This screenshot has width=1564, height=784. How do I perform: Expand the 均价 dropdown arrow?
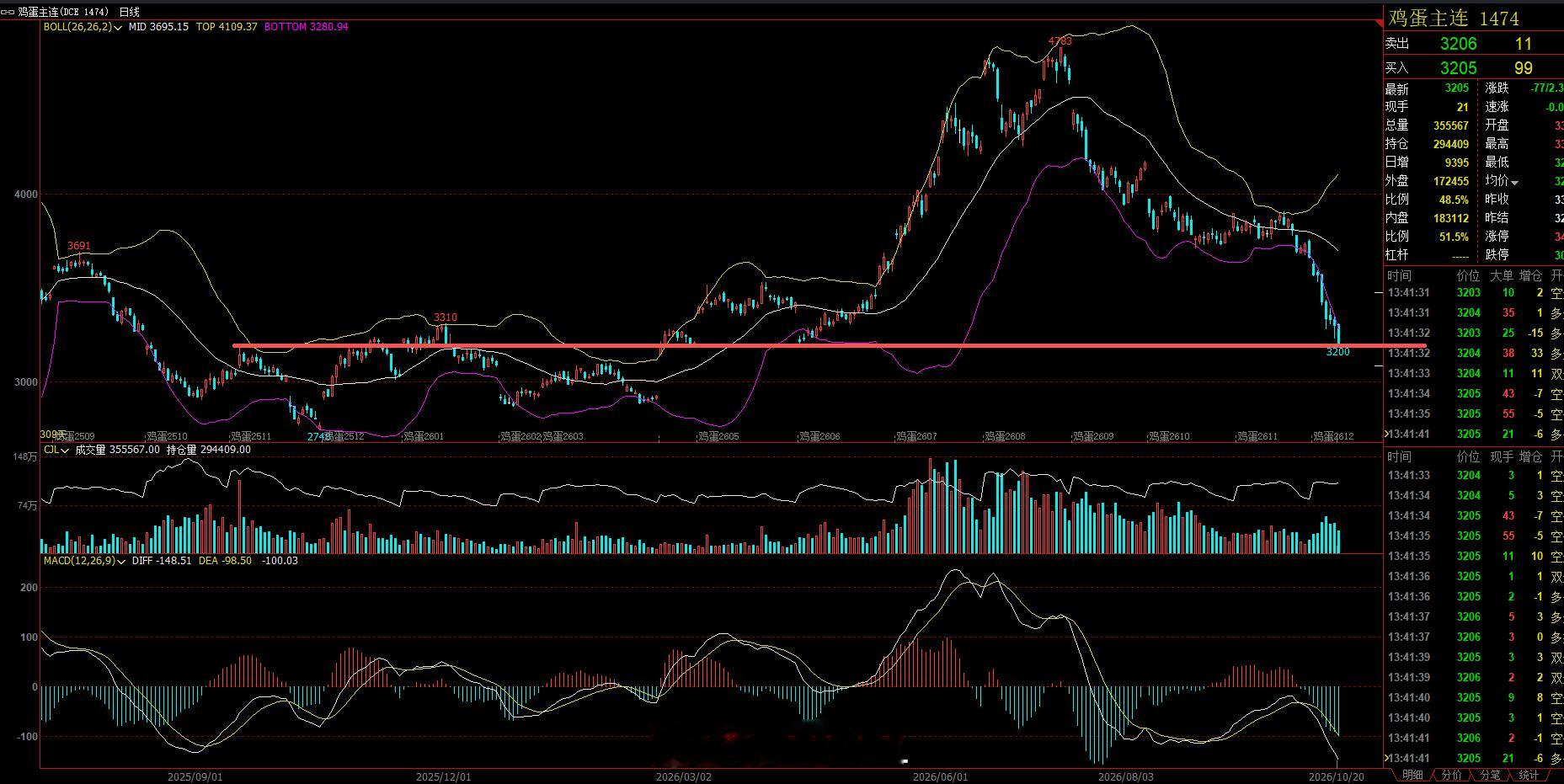coord(1514,182)
